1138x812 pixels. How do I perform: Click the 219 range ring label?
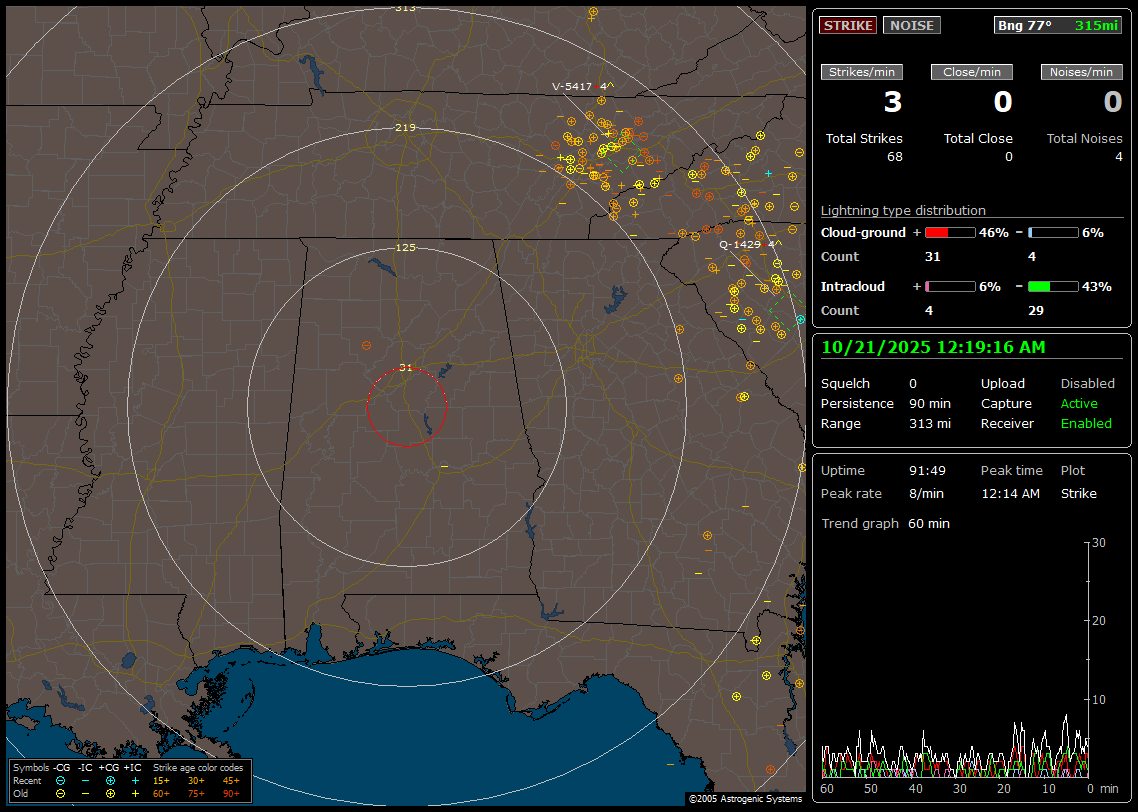click(405, 128)
